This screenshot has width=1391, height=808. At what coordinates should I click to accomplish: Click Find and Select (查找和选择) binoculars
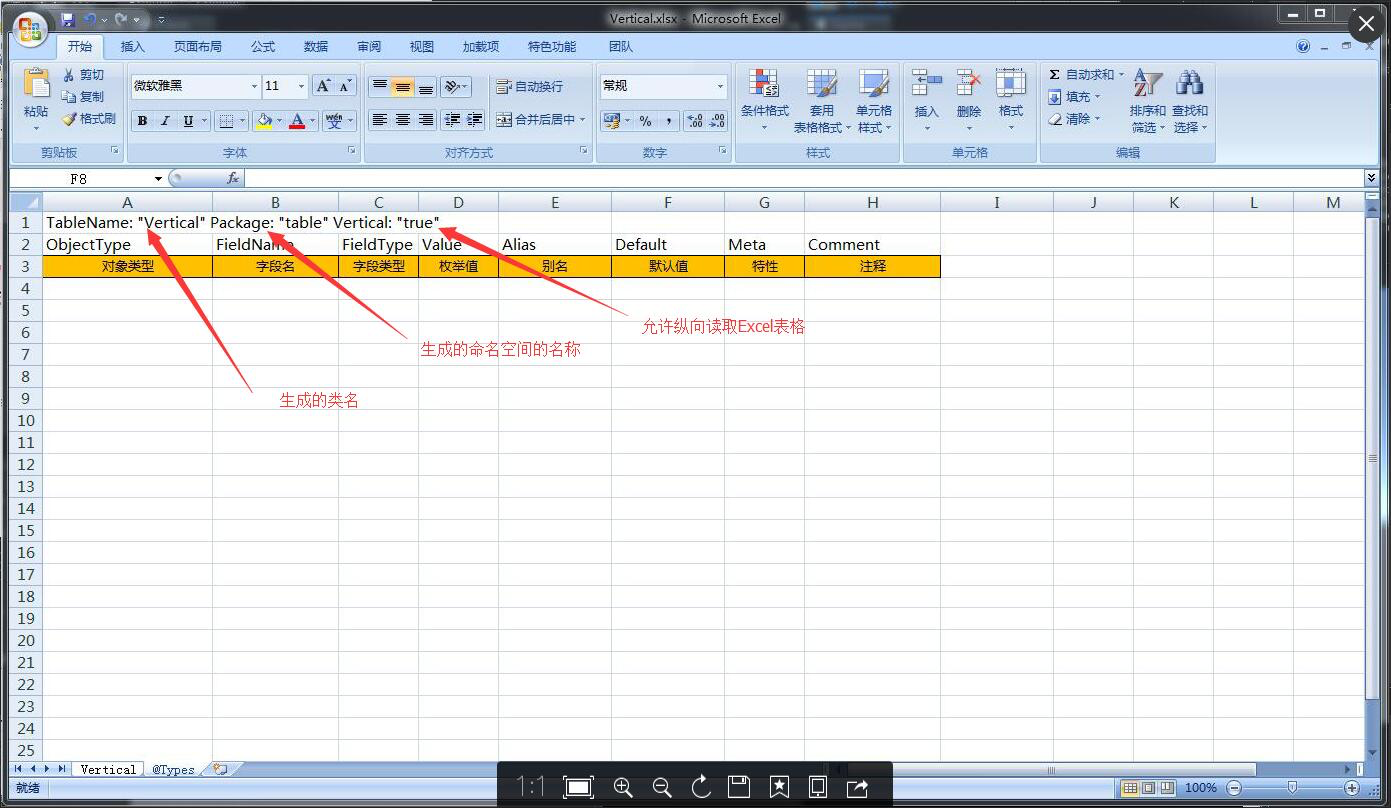(1190, 84)
